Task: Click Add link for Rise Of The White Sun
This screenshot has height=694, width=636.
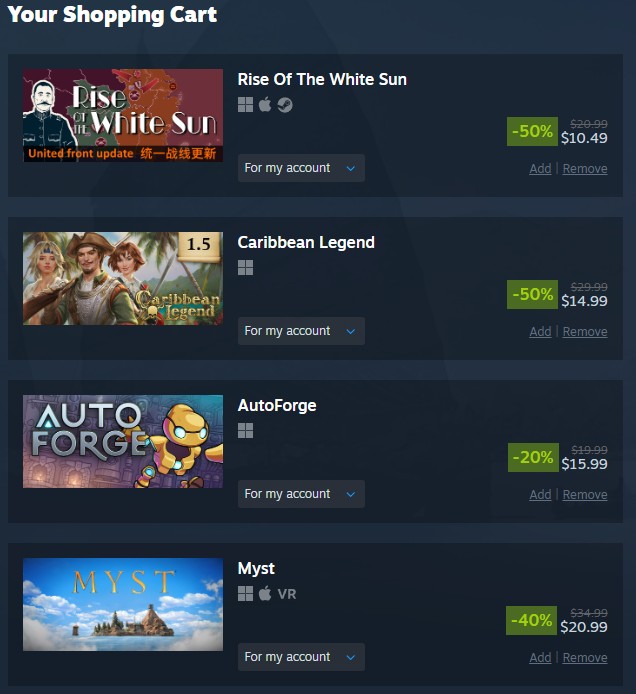Action: click(x=540, y=169)
